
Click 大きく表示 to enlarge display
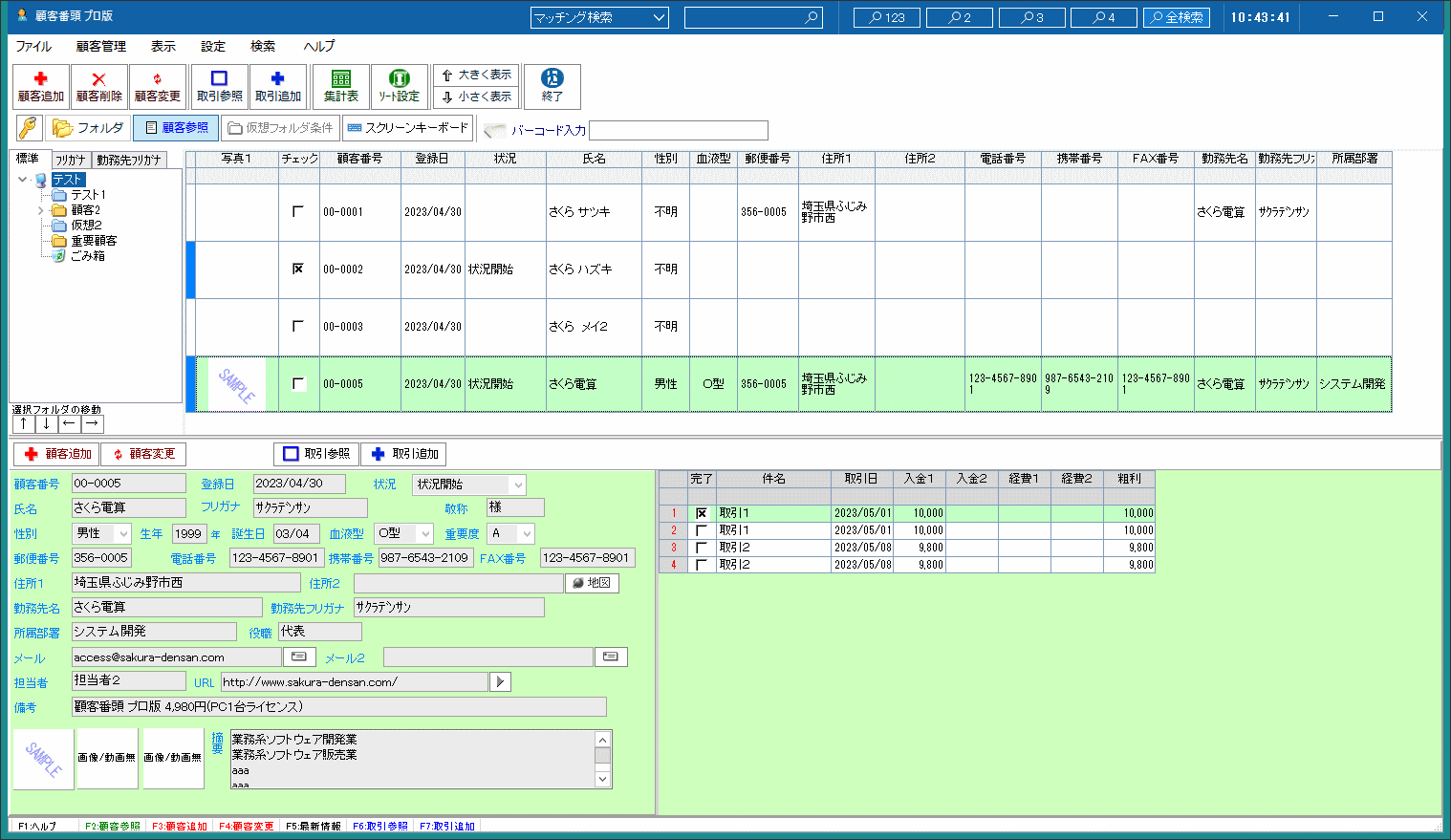(x=476, y=75)
